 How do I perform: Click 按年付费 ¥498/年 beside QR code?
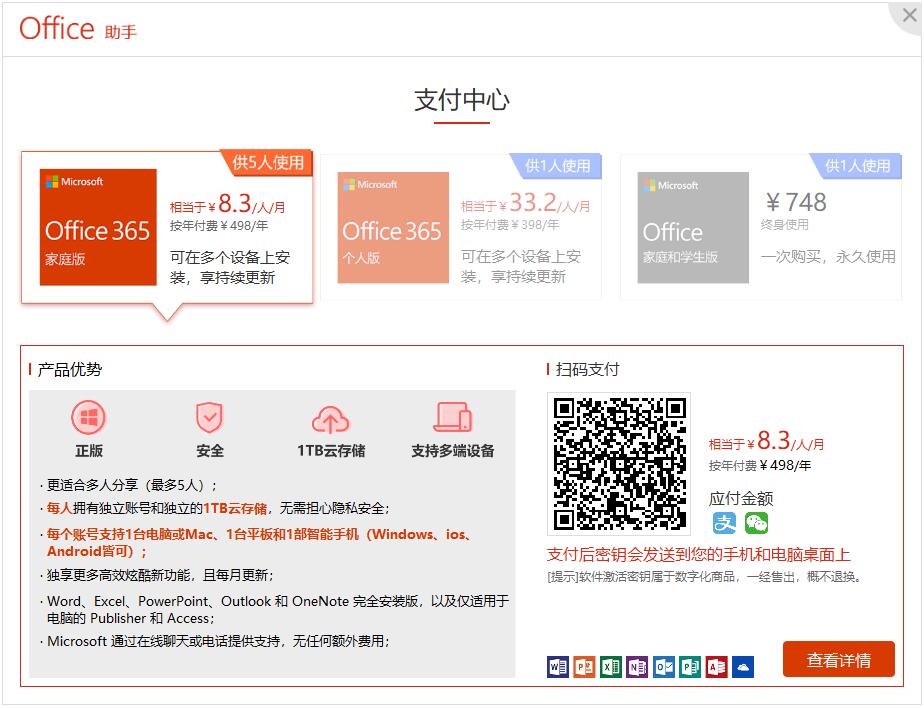pos(760,465)
